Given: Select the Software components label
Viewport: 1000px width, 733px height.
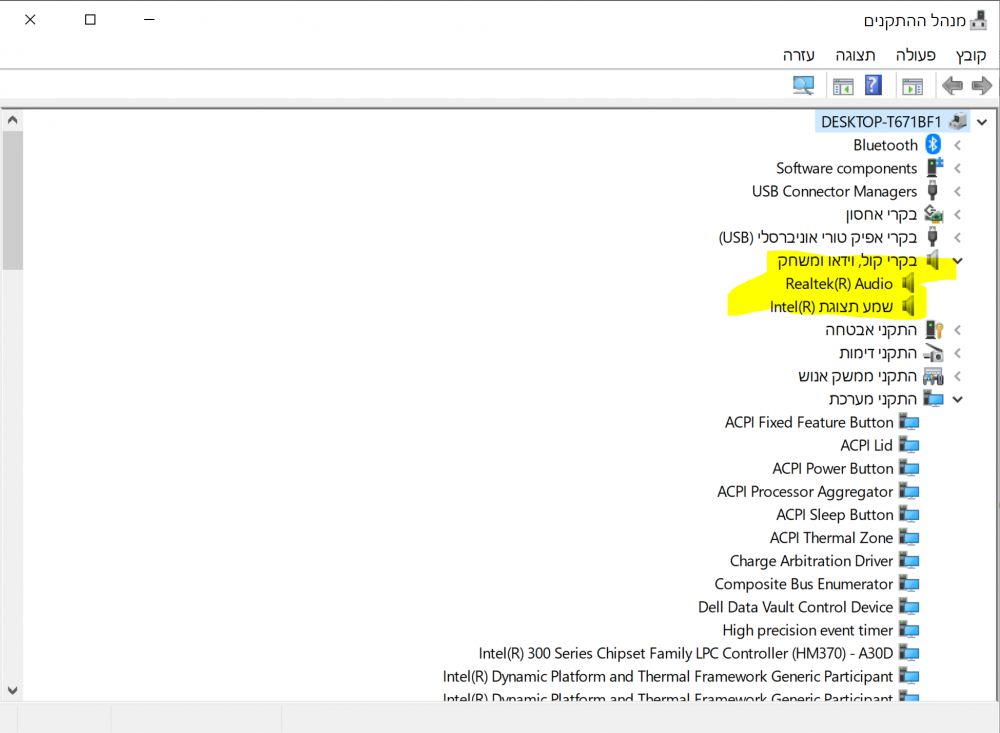Looking at the screenshot, I should (846, 168).
